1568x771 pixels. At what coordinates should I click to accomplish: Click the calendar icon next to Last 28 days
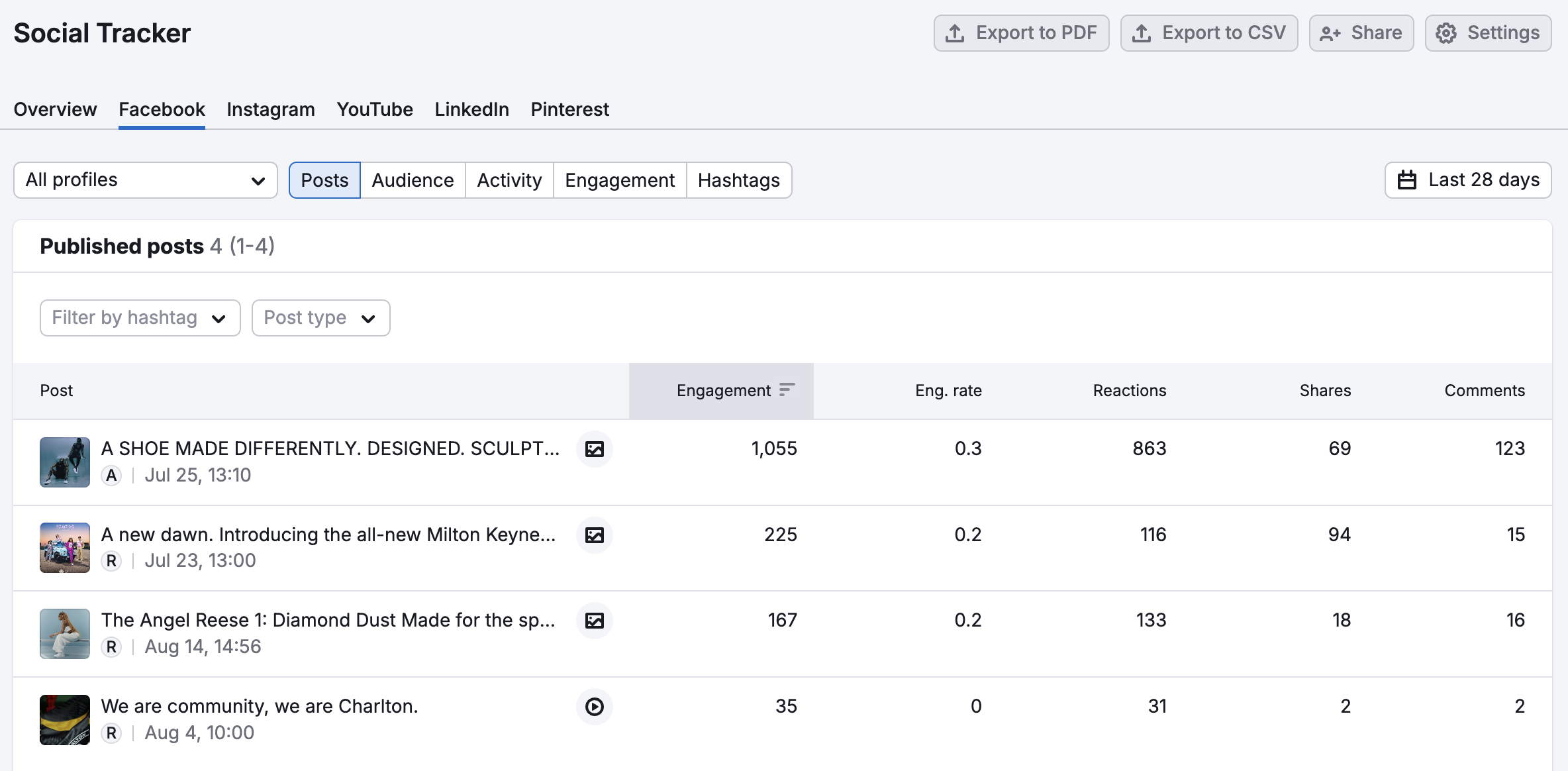[1407, 180]
